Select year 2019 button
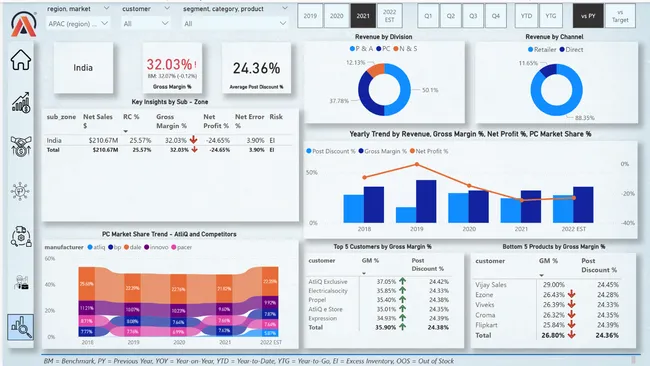This screenshot has width=650, height=366. [x=310, y=16]
